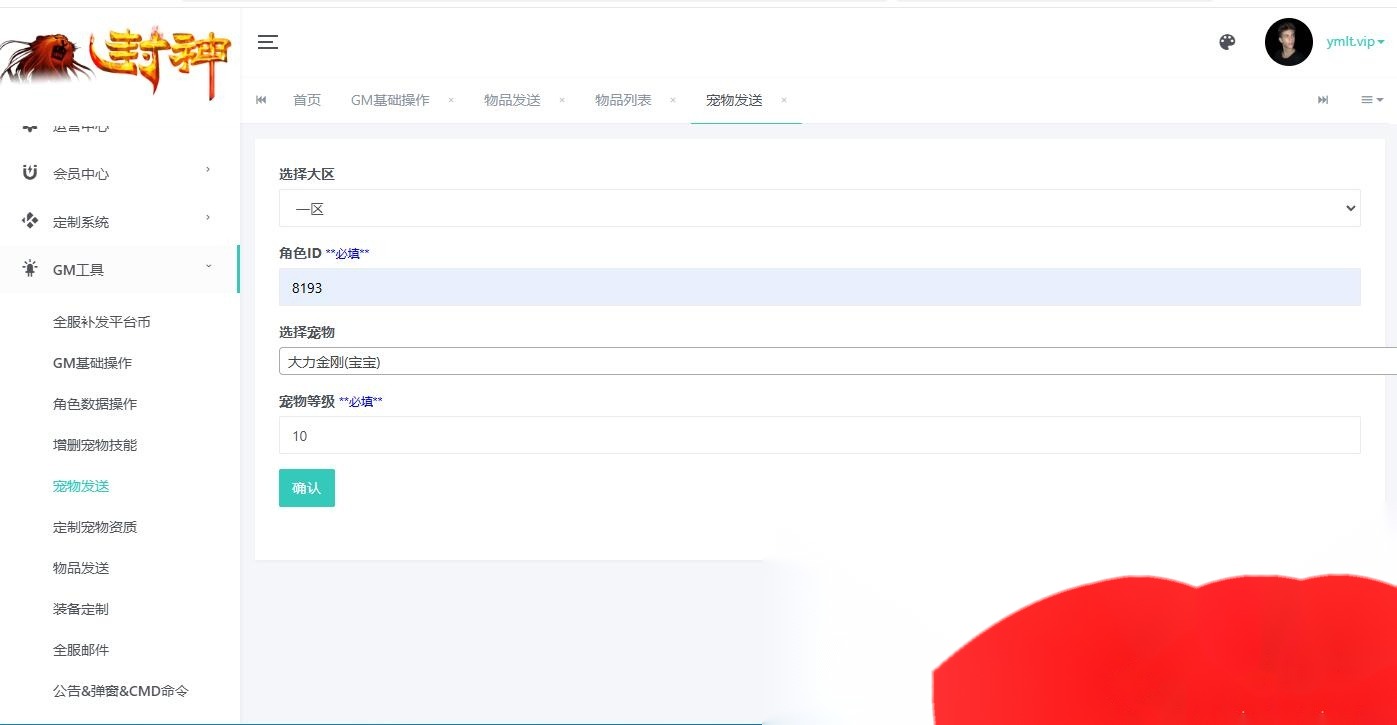This screenshot has width=1397, height=725.
Task: Open 物品发送 in sidebar menu
Action: 81,568
